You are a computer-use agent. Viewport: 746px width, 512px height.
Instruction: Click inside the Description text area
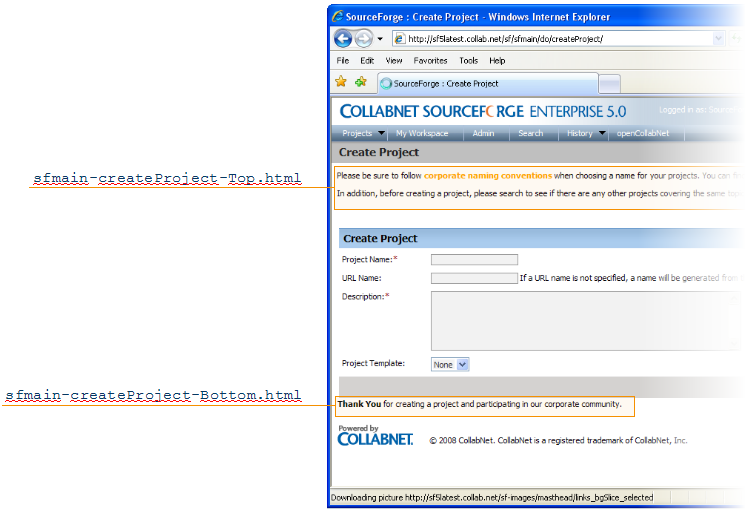585,321
